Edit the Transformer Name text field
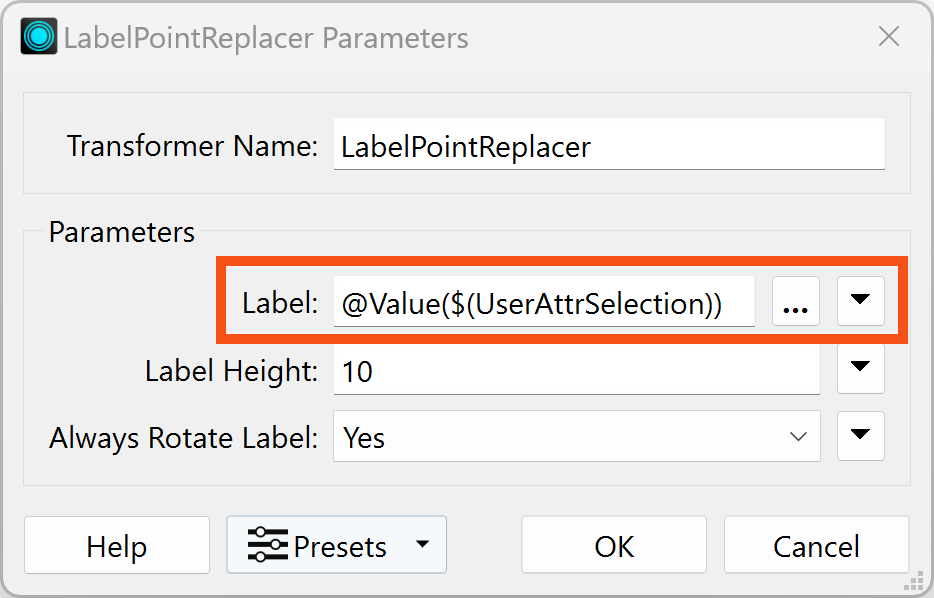 pyautogui.click(x=608, y=145)
